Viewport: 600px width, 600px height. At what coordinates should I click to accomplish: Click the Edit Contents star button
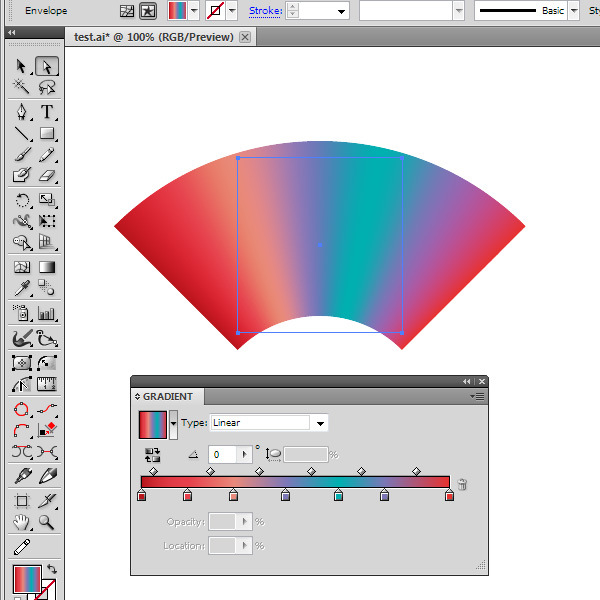coord(148,11)
